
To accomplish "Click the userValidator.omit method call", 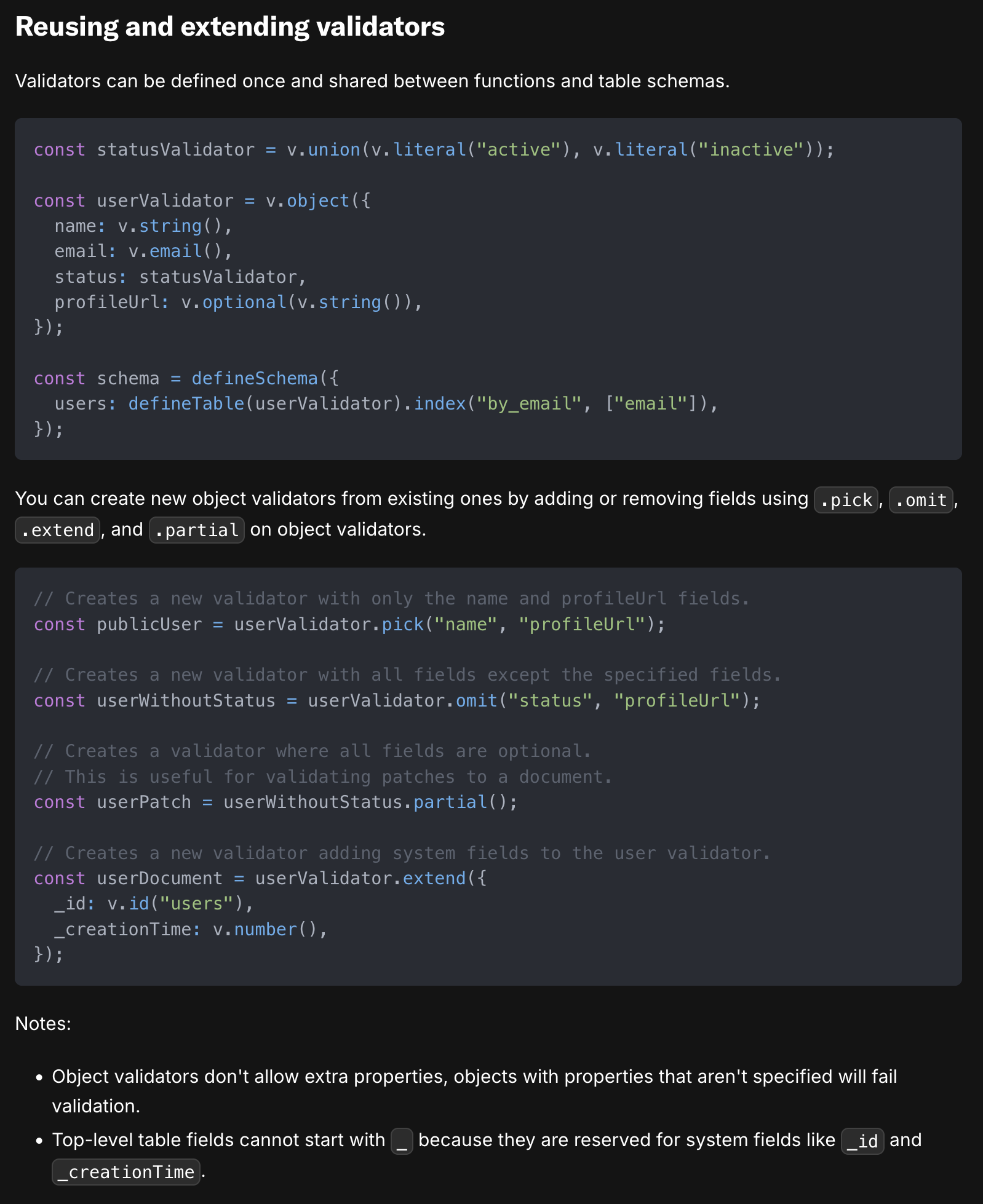I will [x=476, y=701].
